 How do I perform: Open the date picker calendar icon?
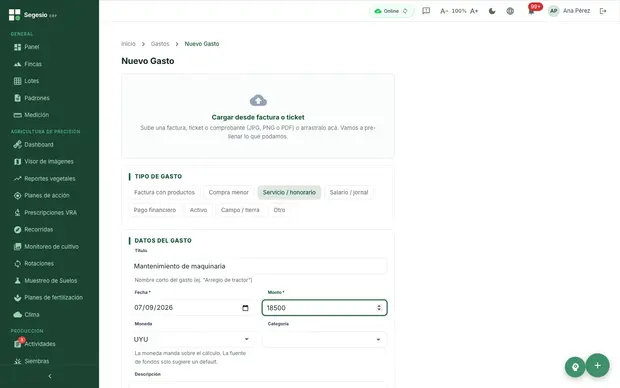(x=245, y=308)
